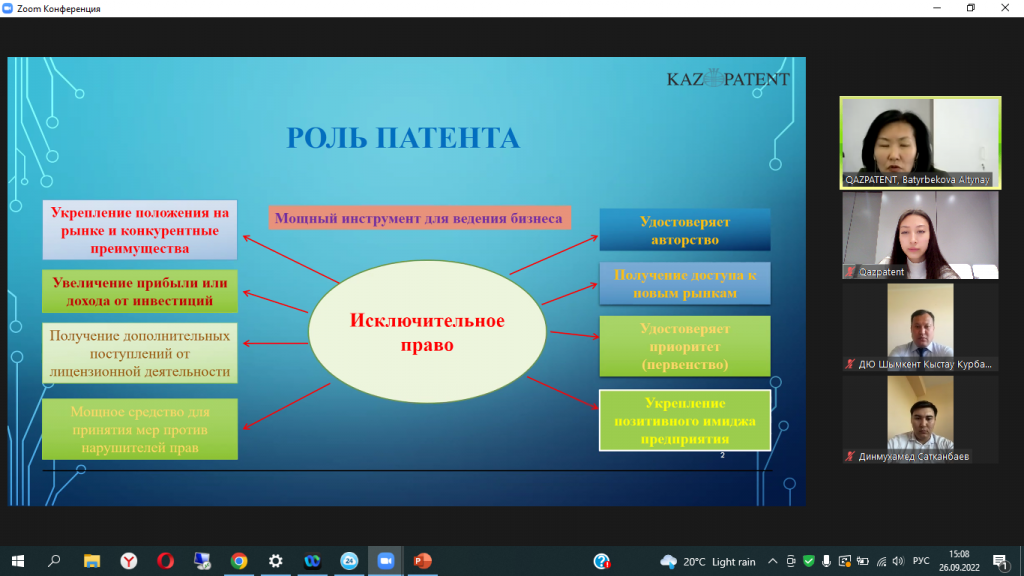Viewport: 1024px width, 576px height.
Task: Switch the РУС input language indicator
Action: (922, 561)
